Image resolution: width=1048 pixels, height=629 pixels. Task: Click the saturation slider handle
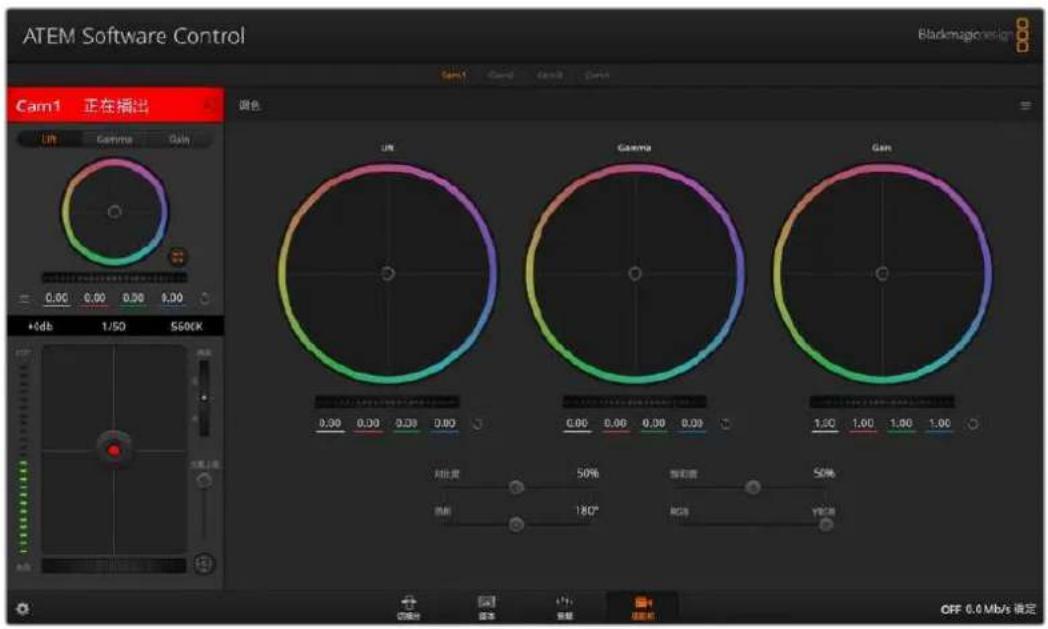pyautogui.click(x=753, y=487)
